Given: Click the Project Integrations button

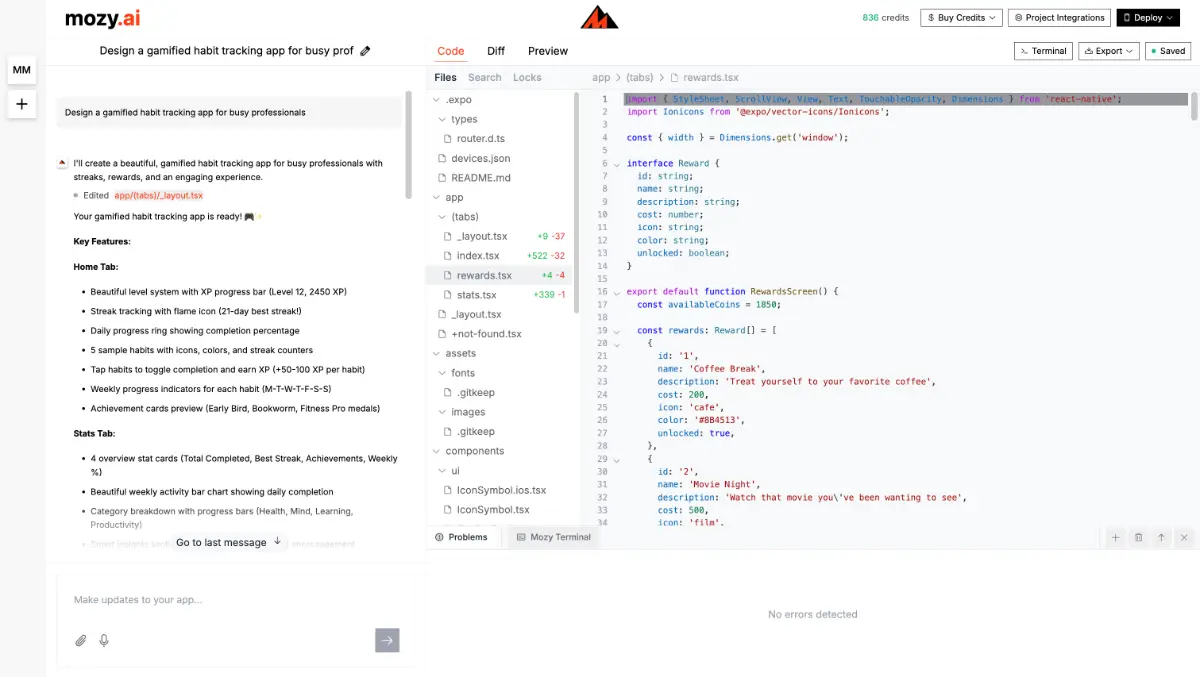Looking at the screenshot, I should 1059,18.
